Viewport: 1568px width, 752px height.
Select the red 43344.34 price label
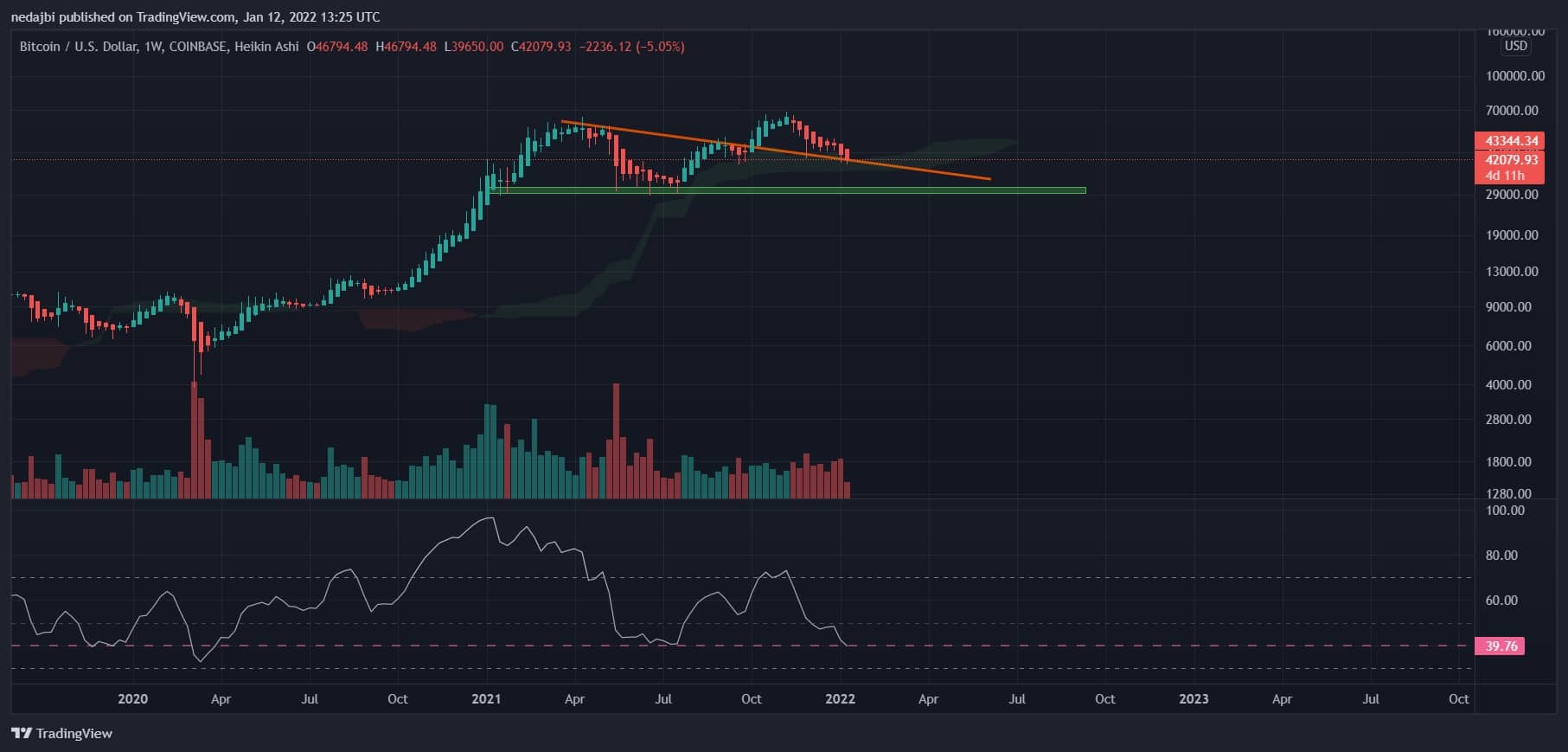[1511, 141]
